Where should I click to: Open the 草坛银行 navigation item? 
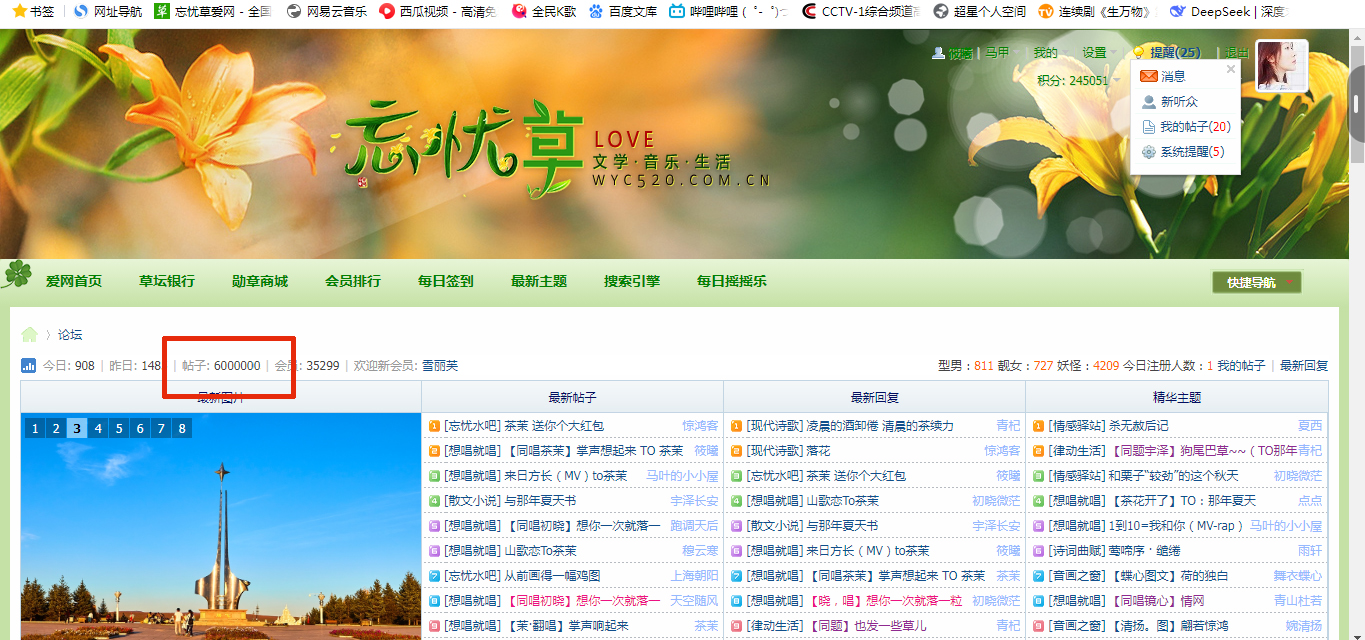pos(167,282)
